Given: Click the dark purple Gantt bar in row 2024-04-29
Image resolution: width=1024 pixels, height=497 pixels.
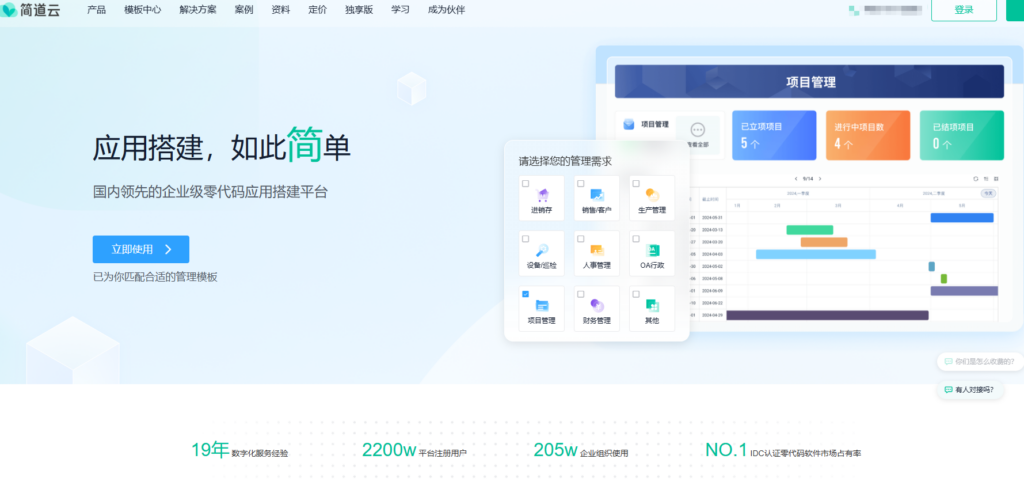Looking at the screenshot, I should pyautogui.click(x=827, y=315).
